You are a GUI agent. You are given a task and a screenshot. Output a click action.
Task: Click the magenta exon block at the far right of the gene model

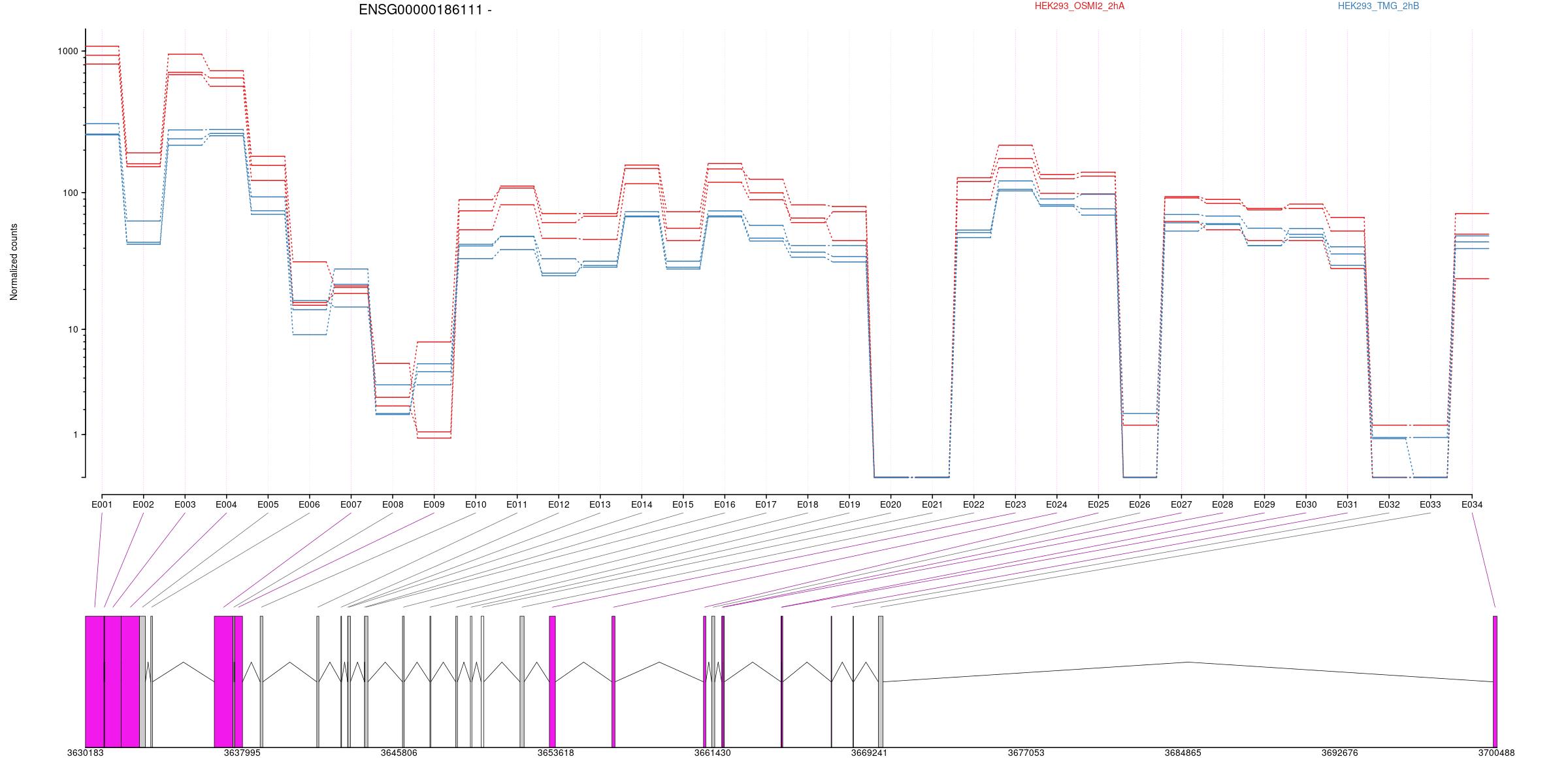[1495, 681]
